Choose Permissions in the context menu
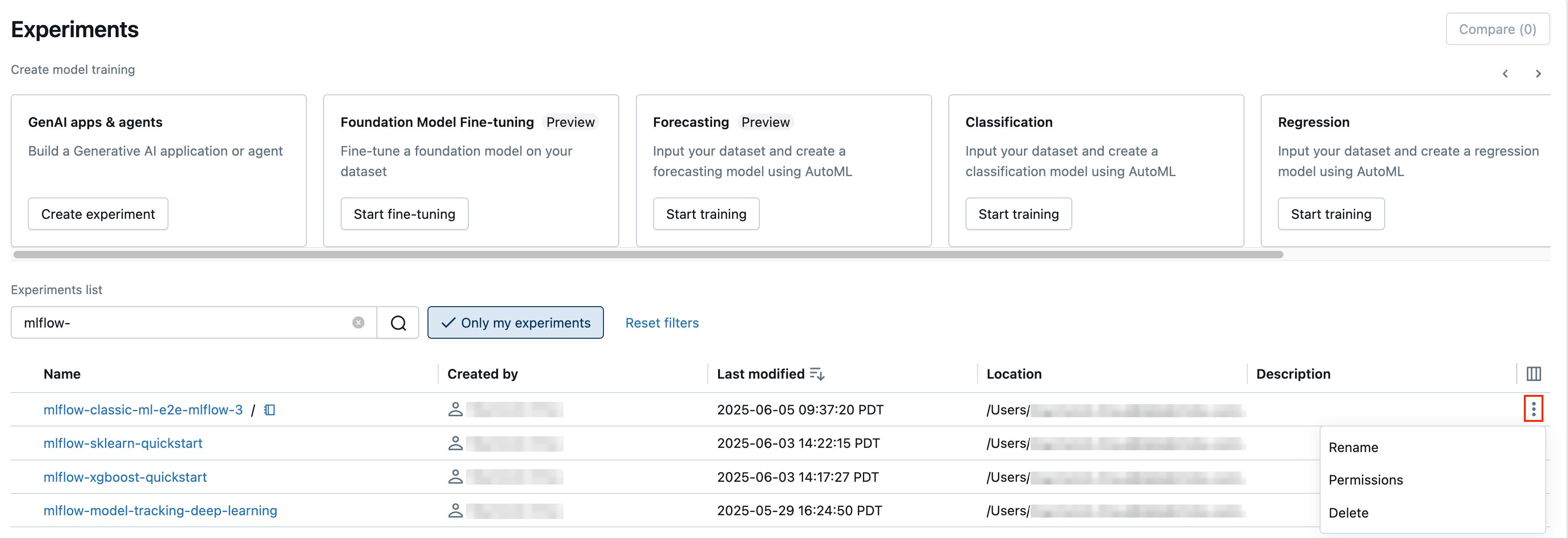 [x=1365, y=480]
